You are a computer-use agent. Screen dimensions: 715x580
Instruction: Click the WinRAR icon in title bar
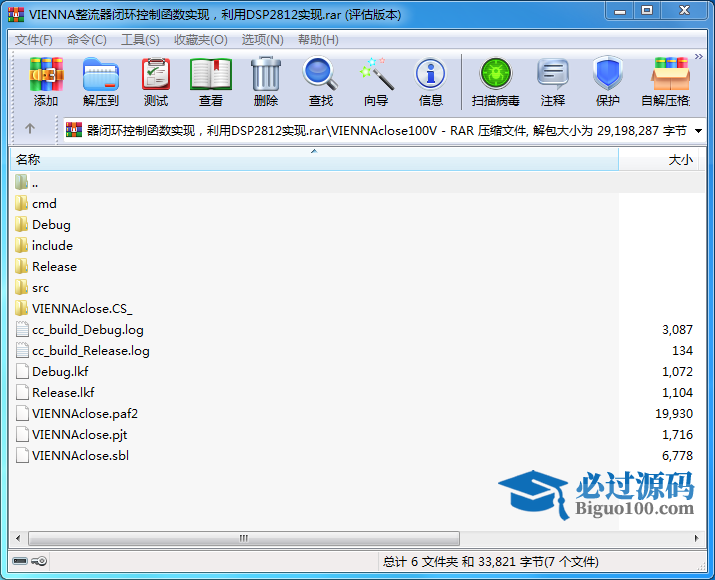click(x=16, y=15)
